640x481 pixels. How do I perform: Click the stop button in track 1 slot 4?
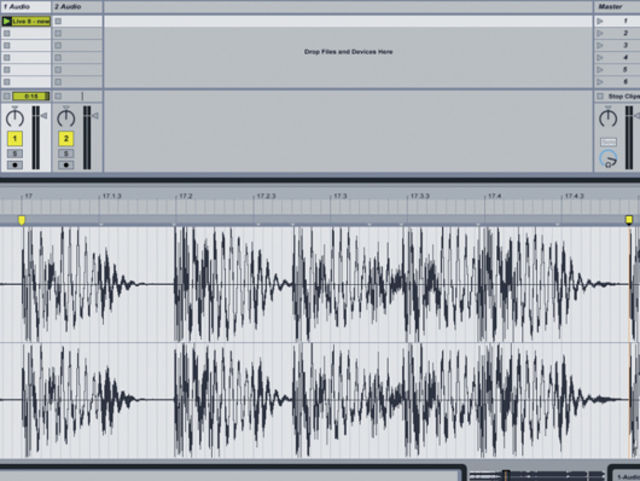tap(7, 58)
